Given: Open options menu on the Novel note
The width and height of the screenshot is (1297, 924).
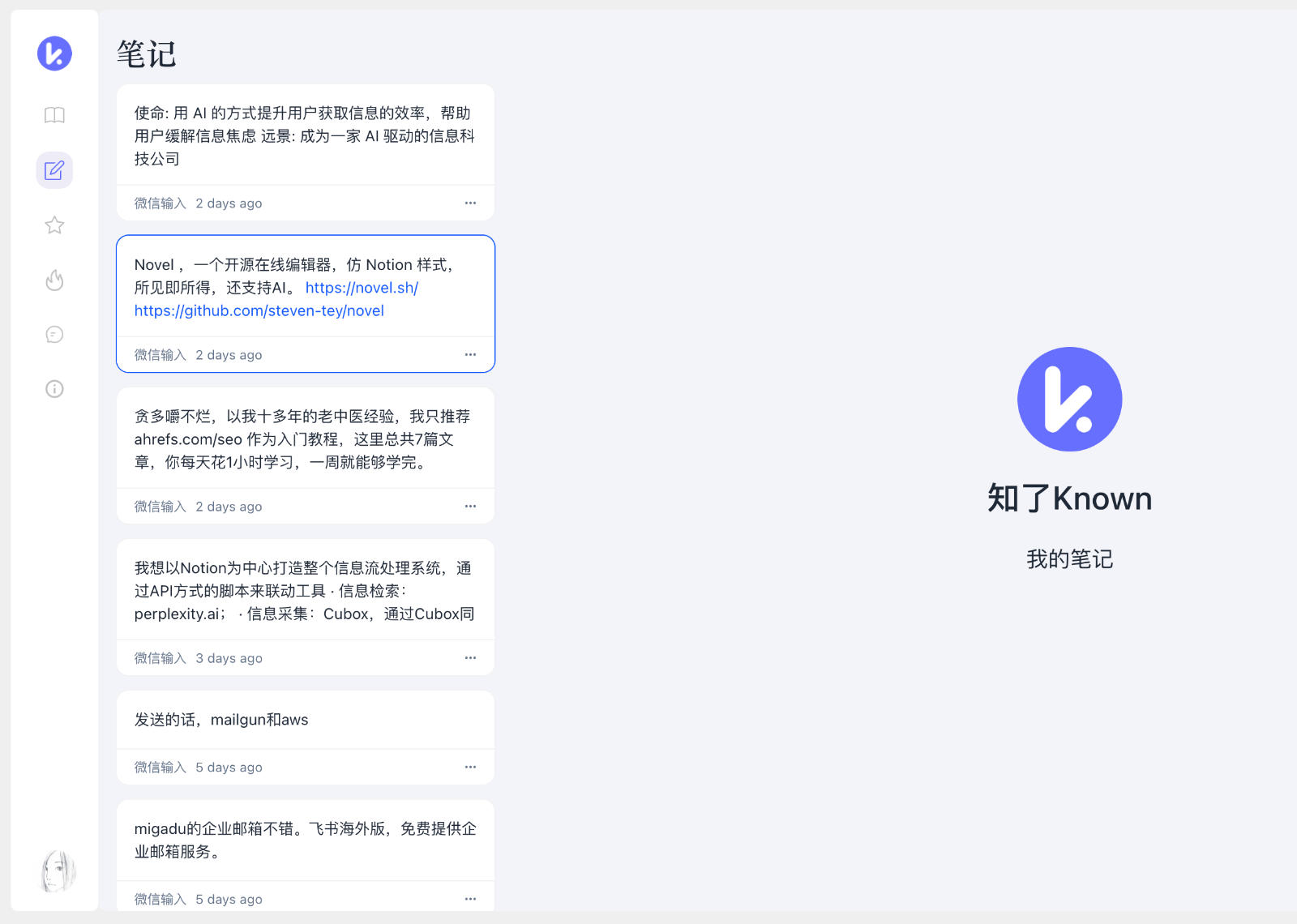Looking at the screenshot, I should [x=470, y=354].
